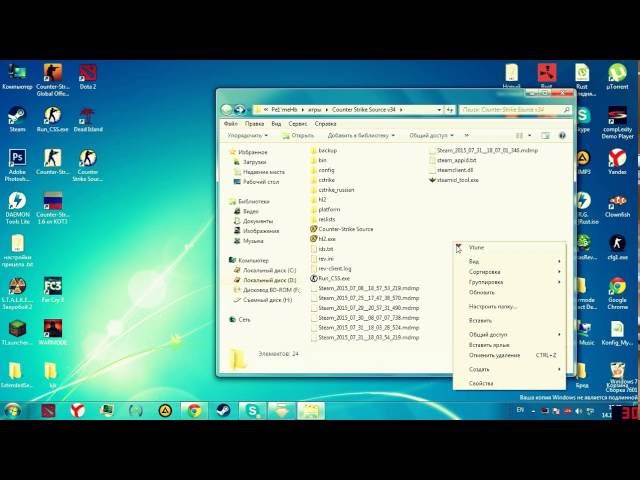The height and width of the screenshot is (480, 640).
Task: Open the Справка menu
Action: pyautogui.click(x=325, y=124)
